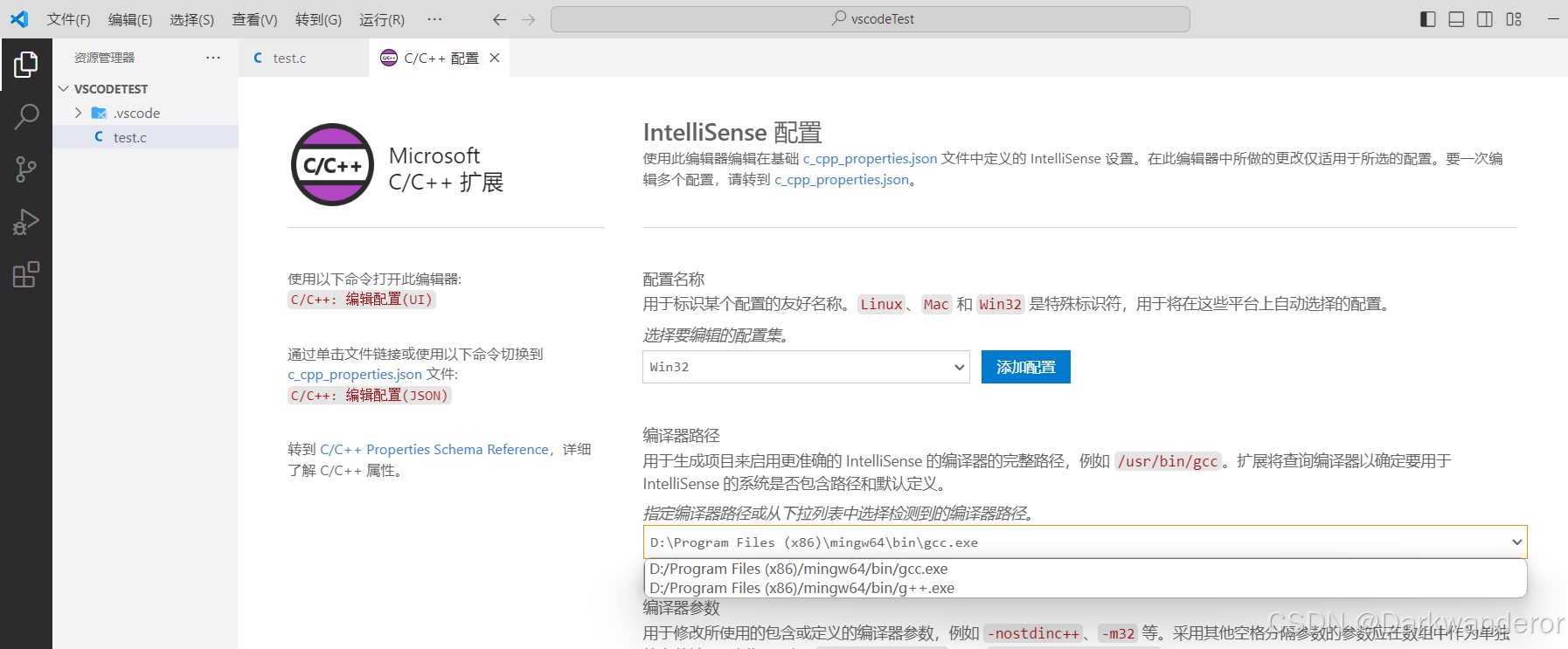Click the vscodeTest command center search box
The height and width of the screenshot is (649, 1568).
(x=871, y=19)
